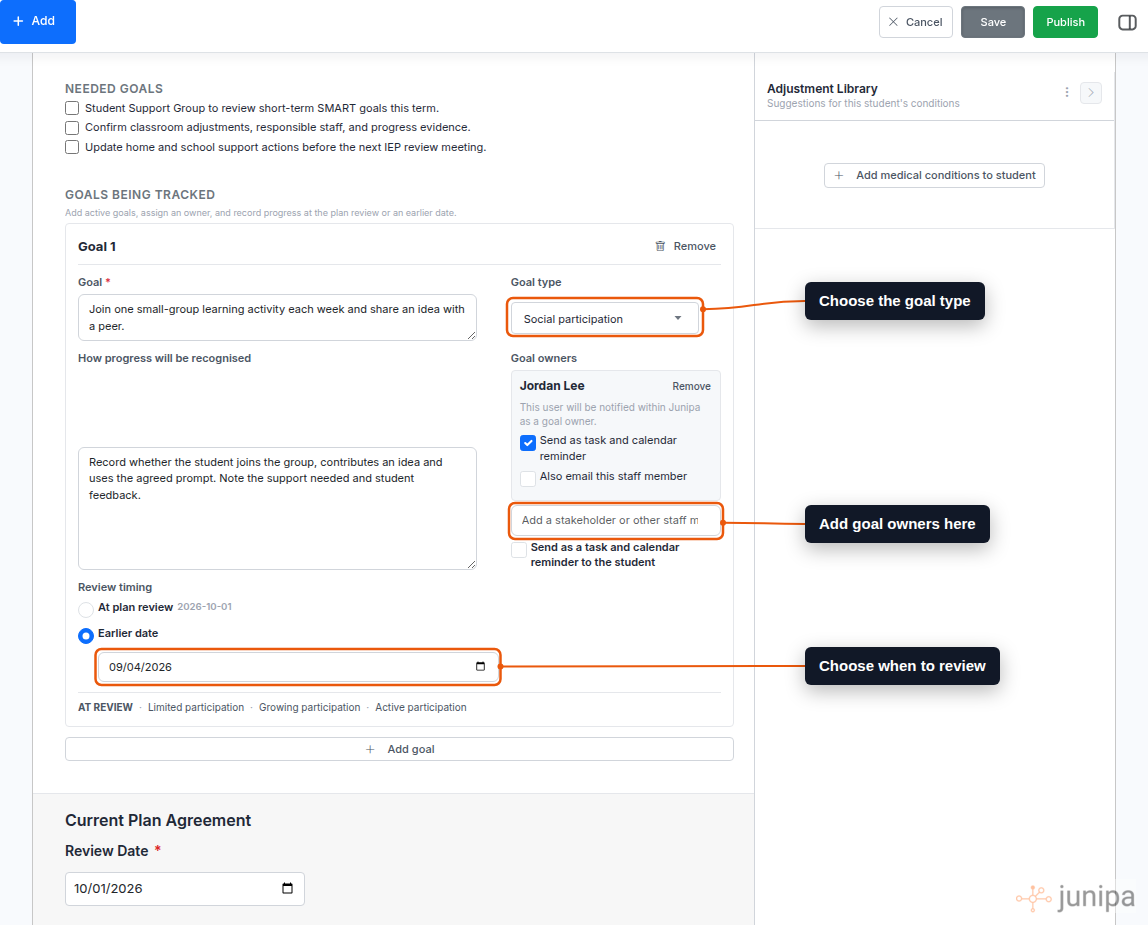Click the Current Plan Agreement heading
The image size is (1148, 925).
[x=158, y=820]
